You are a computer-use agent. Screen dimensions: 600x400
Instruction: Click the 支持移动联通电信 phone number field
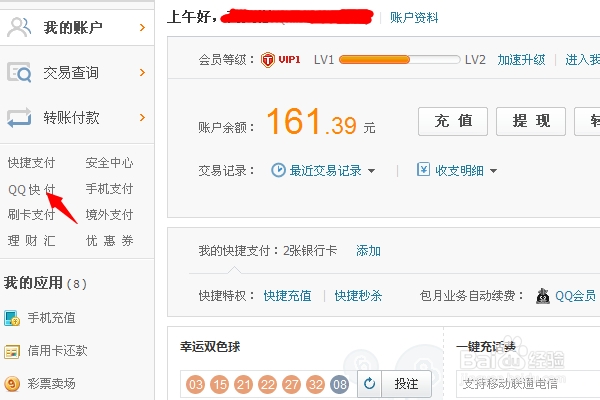click(528, 384)
